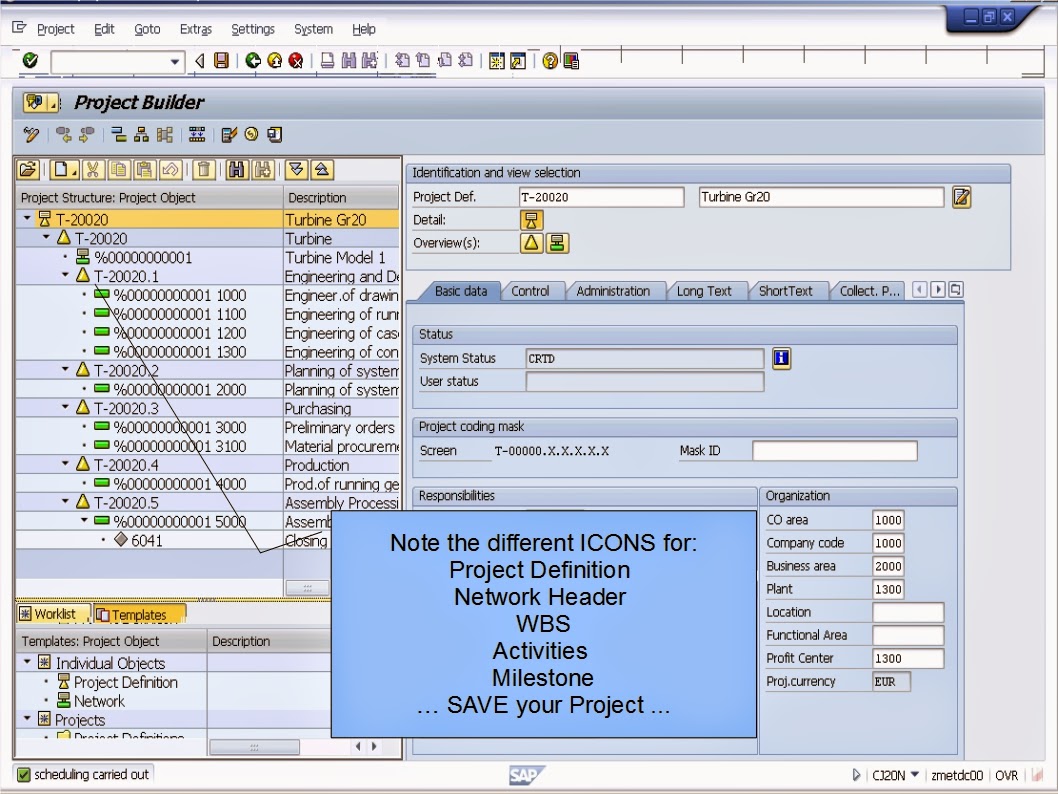Viewport: 1058px width, 794px height.
Task: Switch to the Control tab
Action: 532,291
